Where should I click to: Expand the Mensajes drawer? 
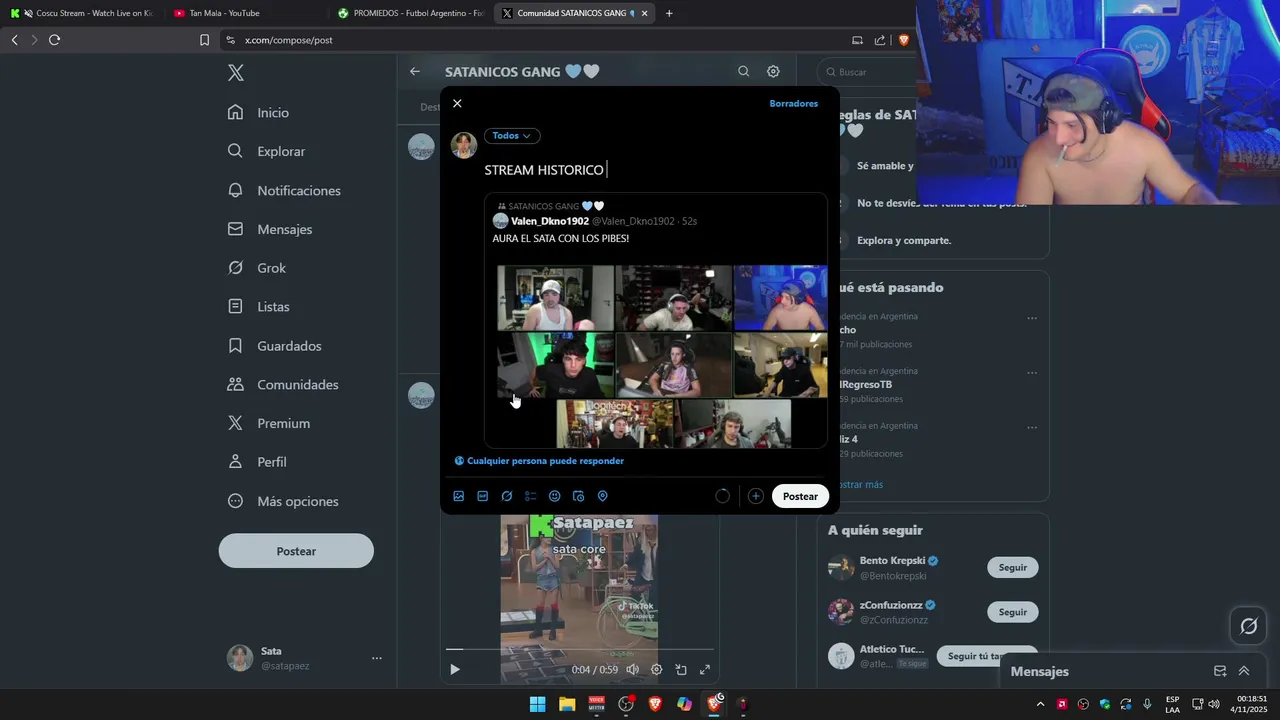1244,671
